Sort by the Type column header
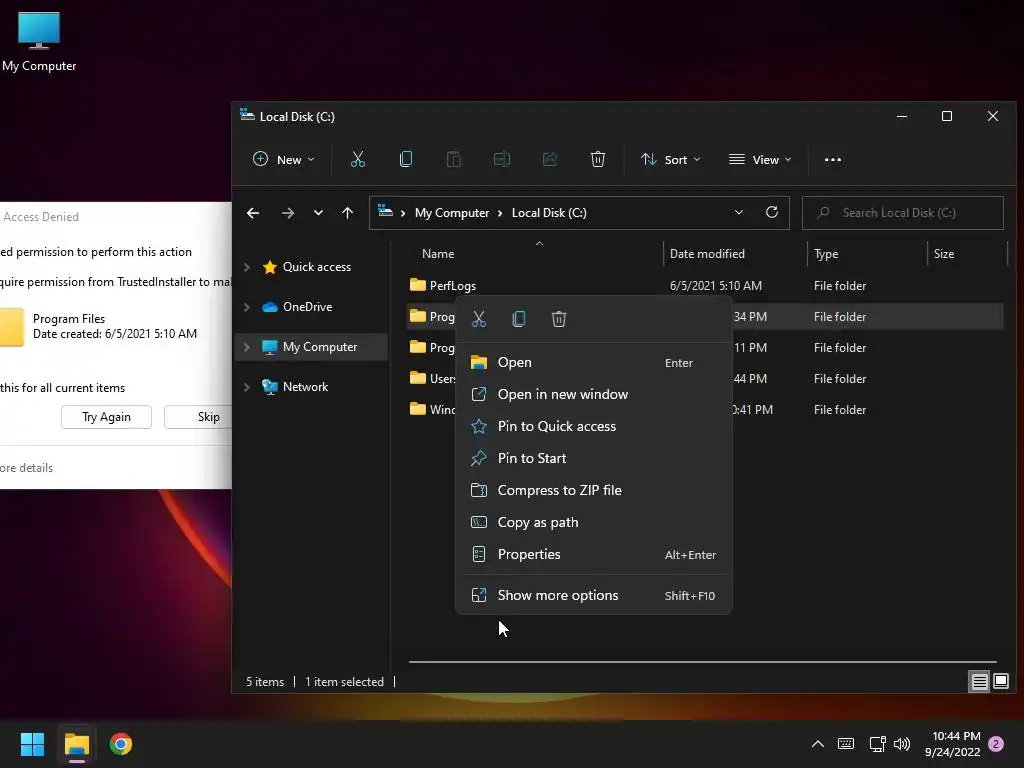The width and height of the screenshot is (1024, 768). pyautogui.click(x=826, y=254)
